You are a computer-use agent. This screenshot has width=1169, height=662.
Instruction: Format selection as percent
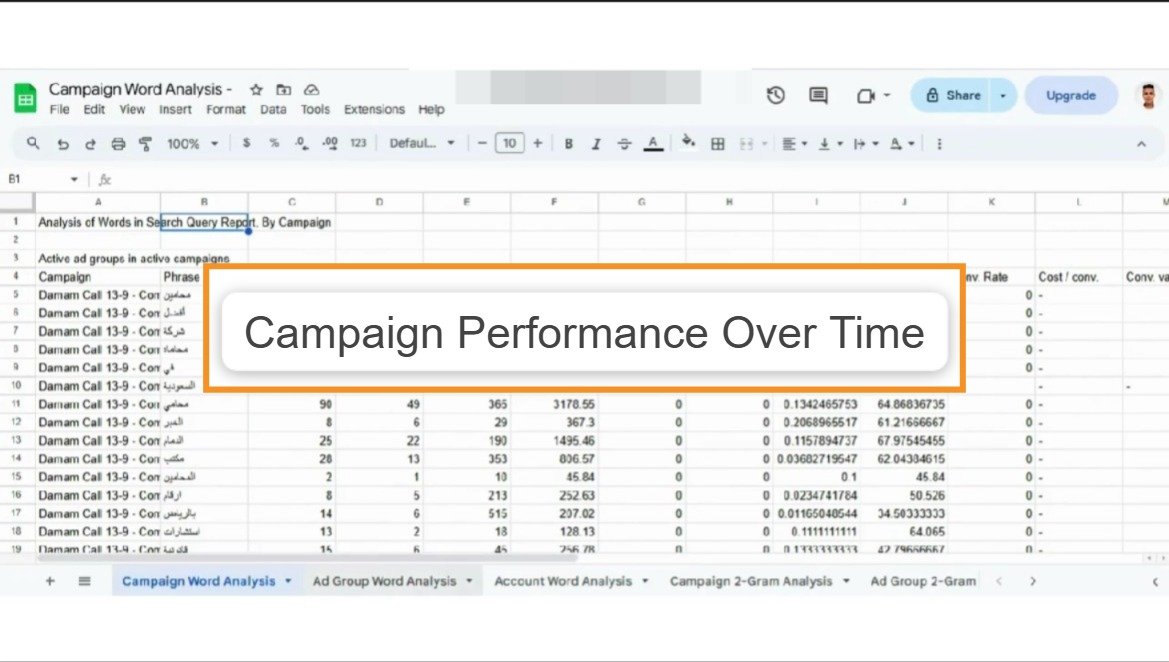tap(272, 143)
